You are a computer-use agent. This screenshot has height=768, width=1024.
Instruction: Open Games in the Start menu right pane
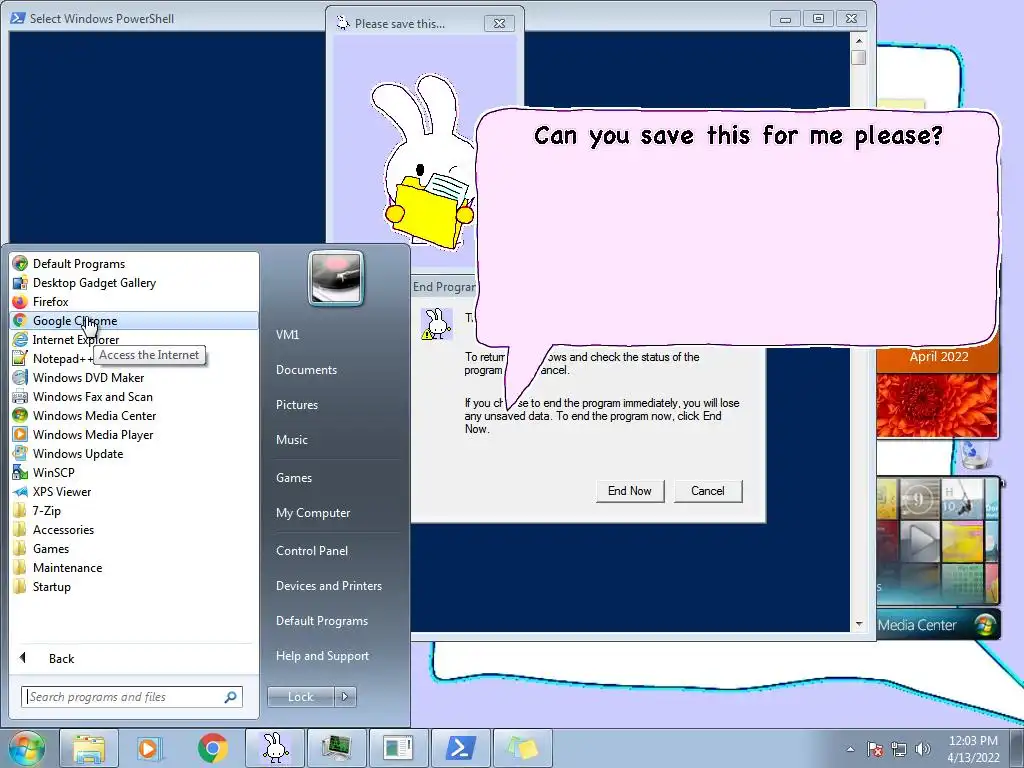[294, 477]
